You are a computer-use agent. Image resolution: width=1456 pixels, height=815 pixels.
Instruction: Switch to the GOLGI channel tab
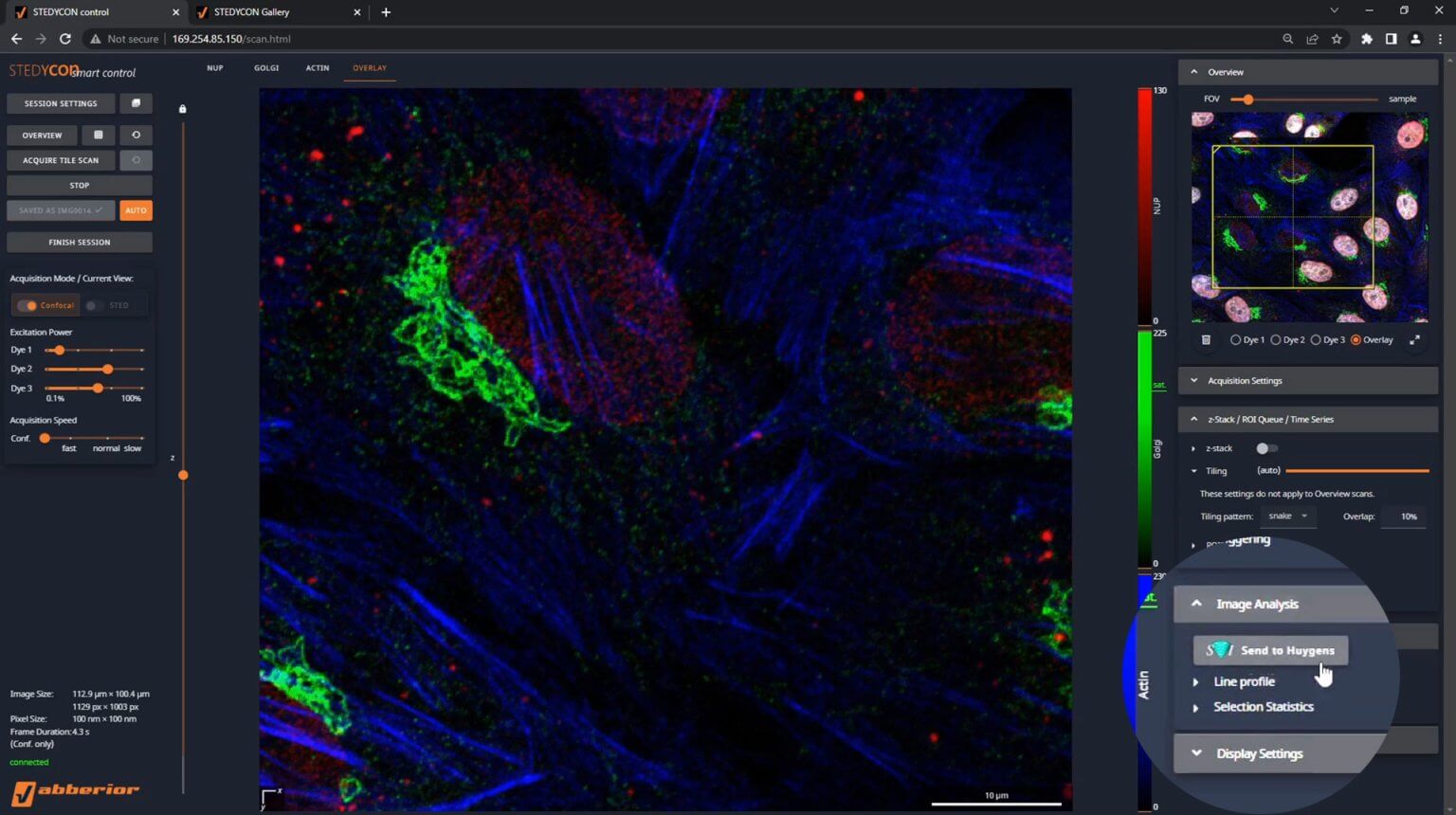tap(266, 68)
